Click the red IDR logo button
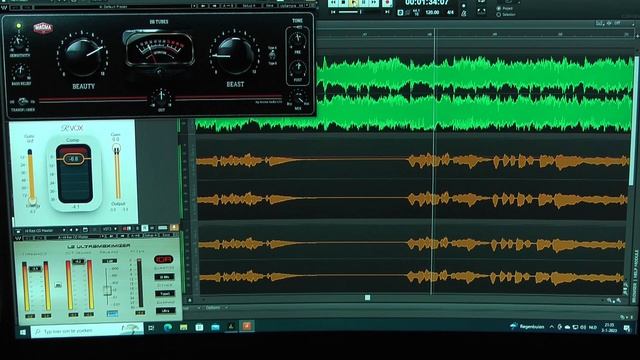Image resolution: width=640 pixels, height=360 pixels. [164, 259]
